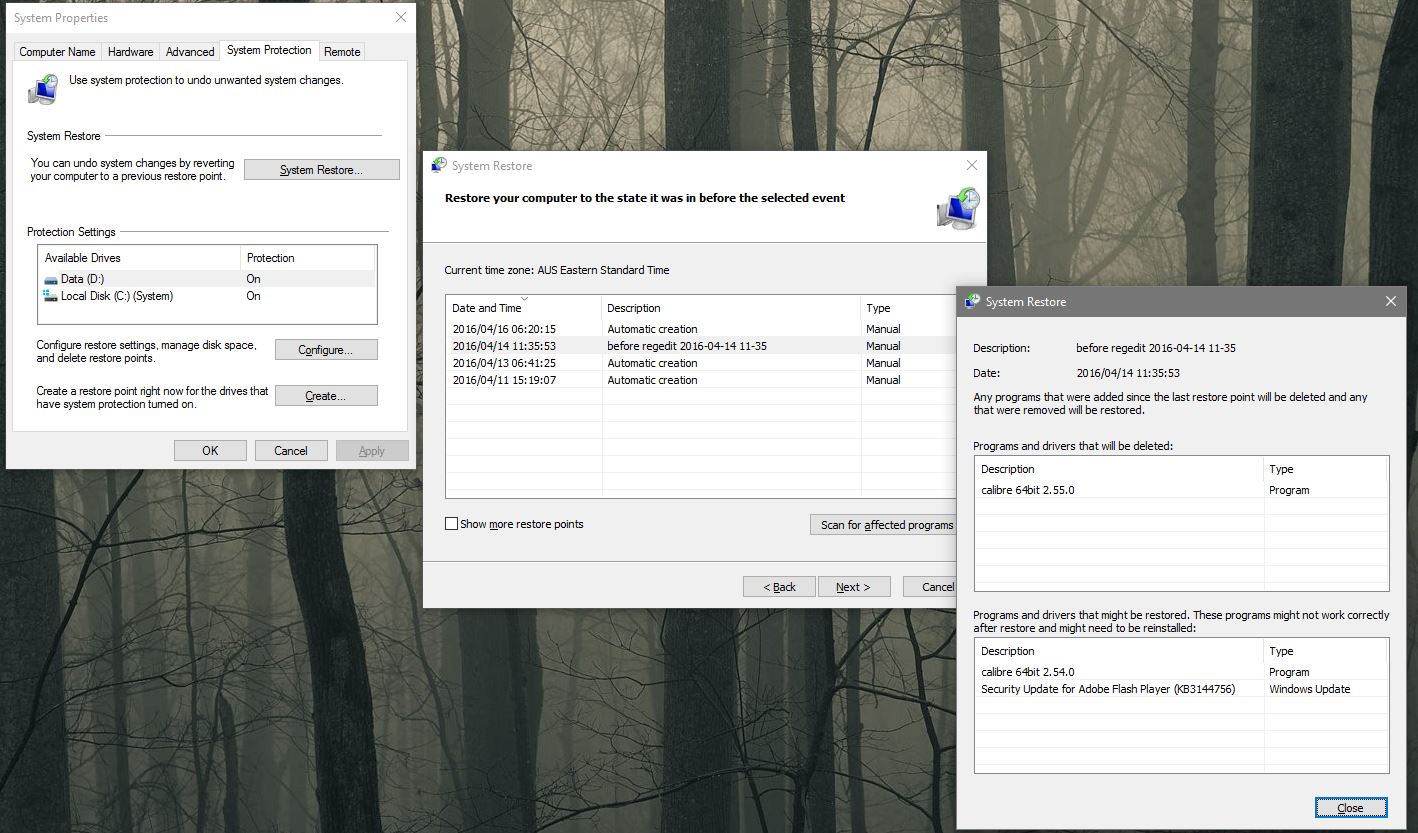Click 'Manual' type in the 2016/04/14 row
This screenshot has width=1418, height=833.
883,346
